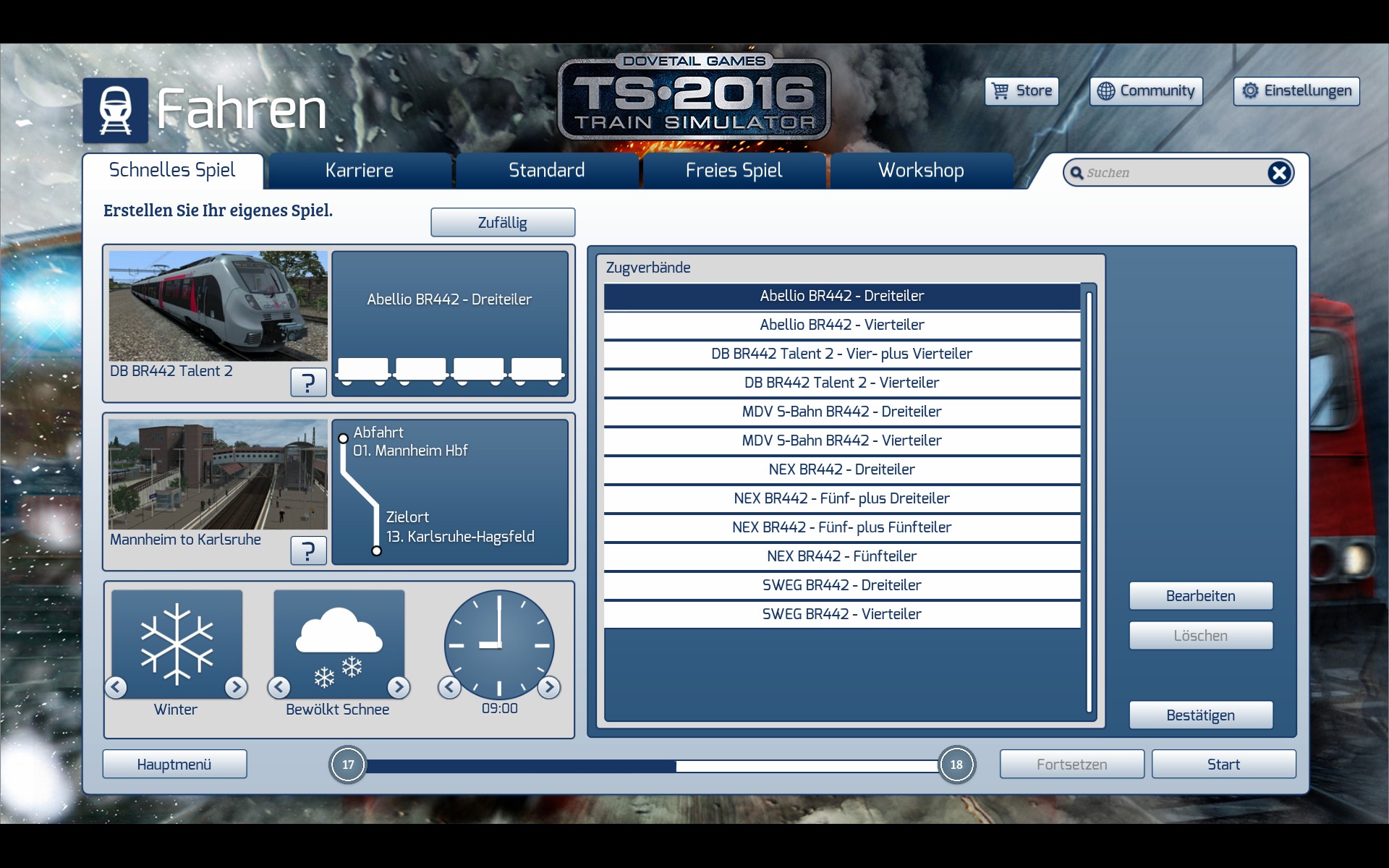The image size is (1389, 868).
Task: Advance weather with right arrow on Bewölkt Schnee
Action: tap(399, 687)
